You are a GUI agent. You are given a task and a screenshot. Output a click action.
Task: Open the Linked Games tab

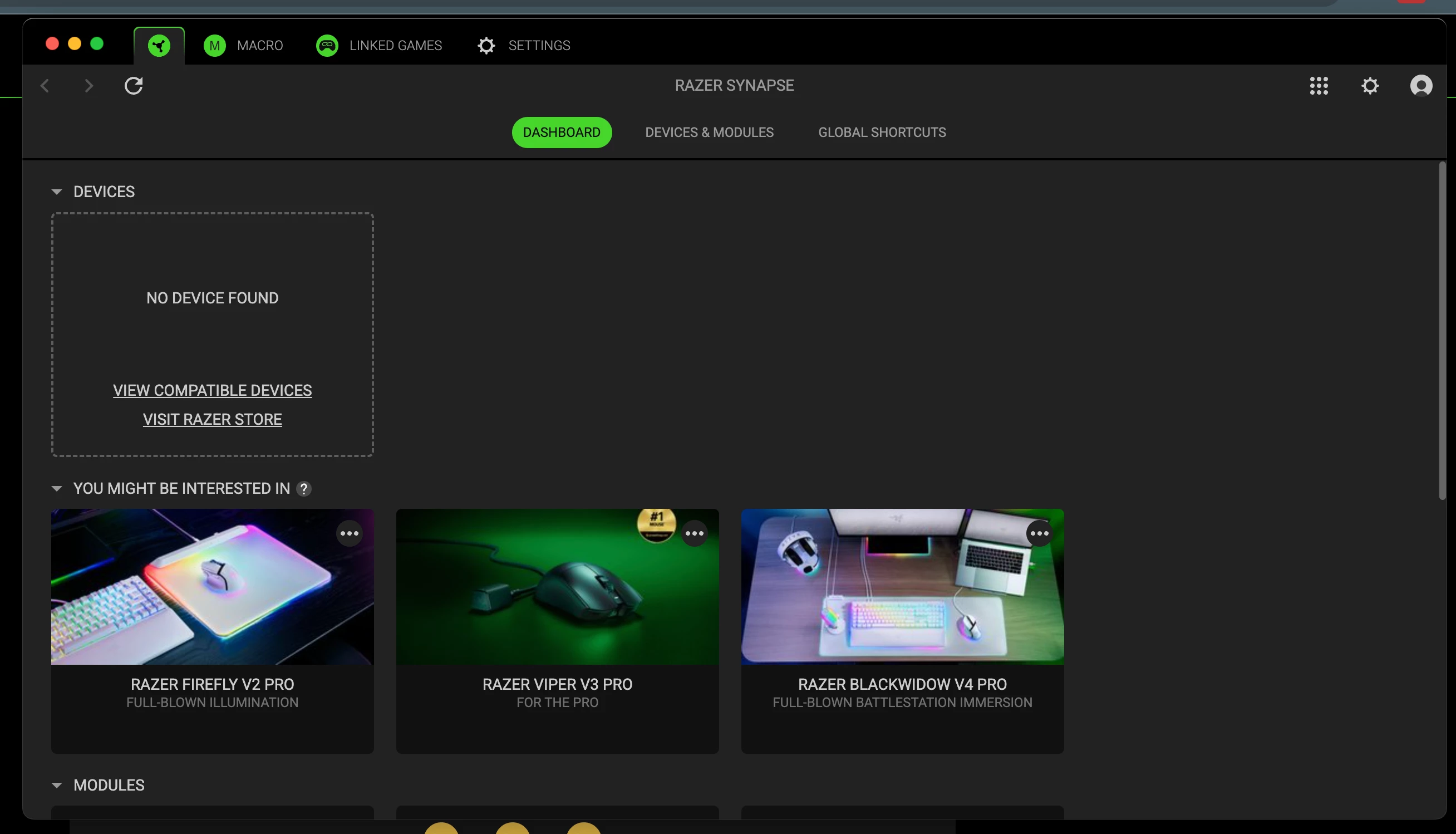coord(379,45)
